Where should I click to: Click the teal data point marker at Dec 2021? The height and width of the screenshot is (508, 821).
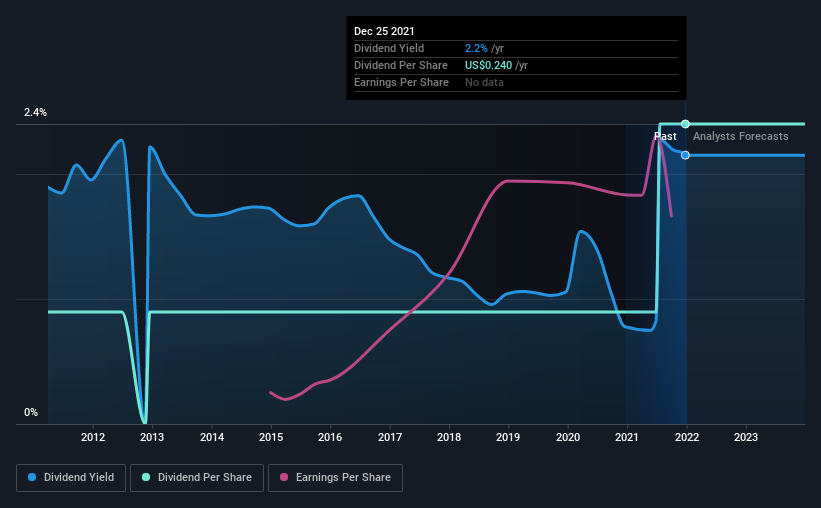click(x=685, y=124)
